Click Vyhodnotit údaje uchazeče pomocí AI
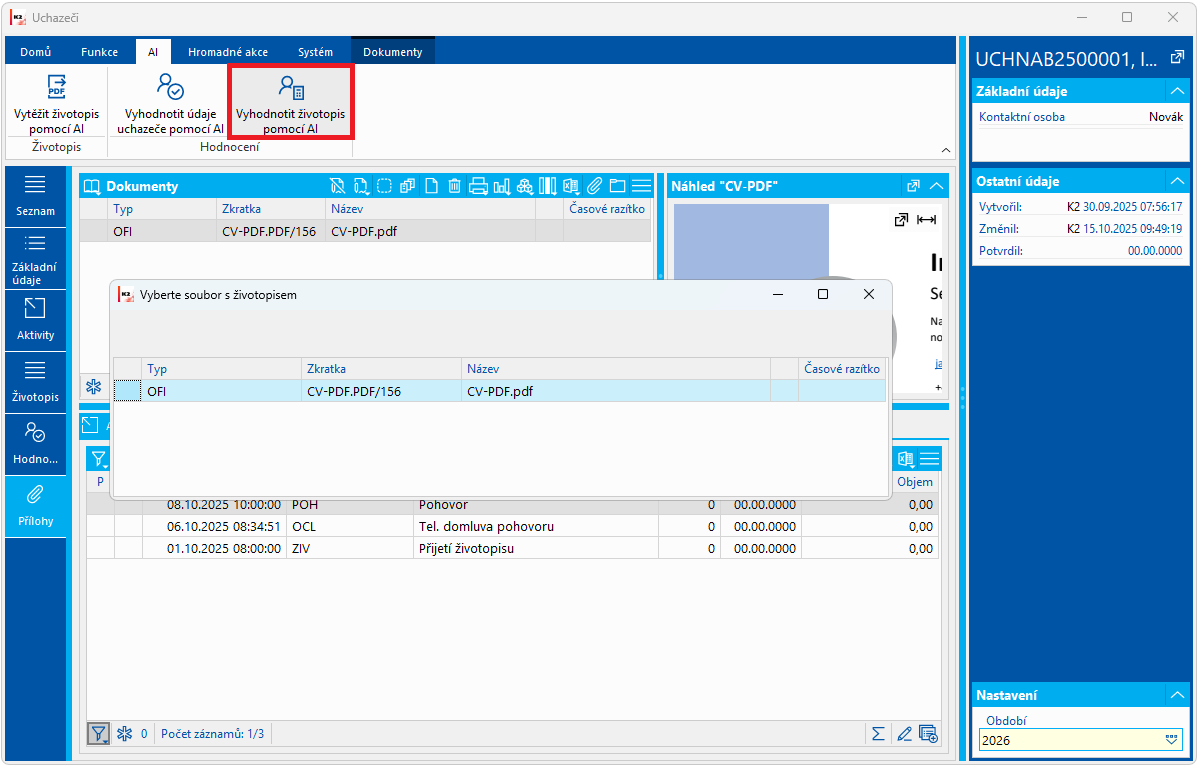Screen dimensions: 1198x767 [170, 105]
